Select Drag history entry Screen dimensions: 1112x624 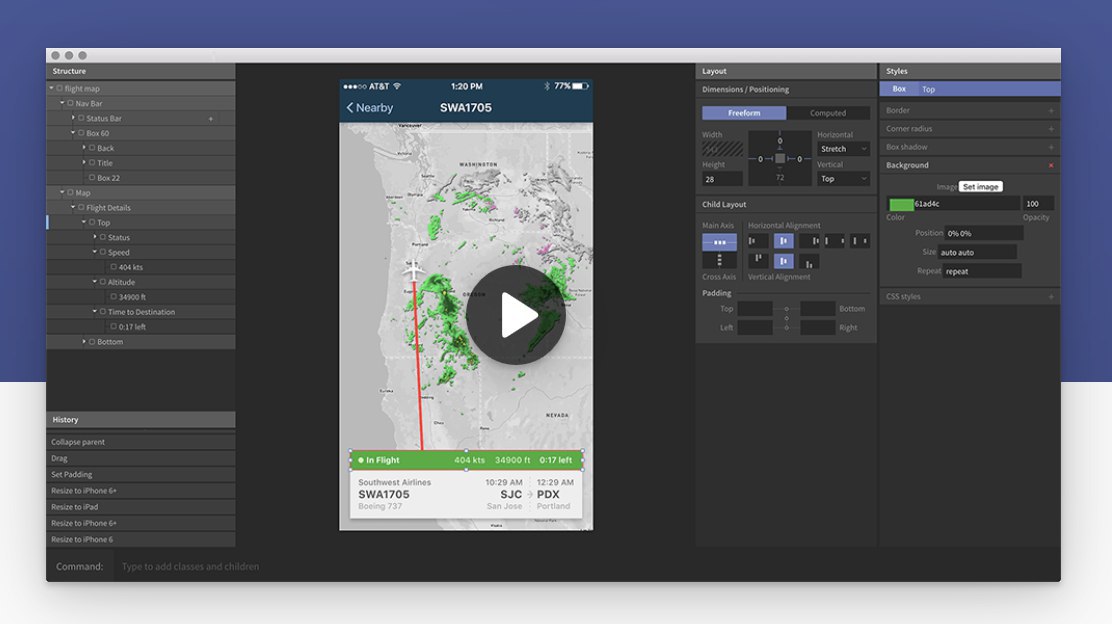coord(140,458)
